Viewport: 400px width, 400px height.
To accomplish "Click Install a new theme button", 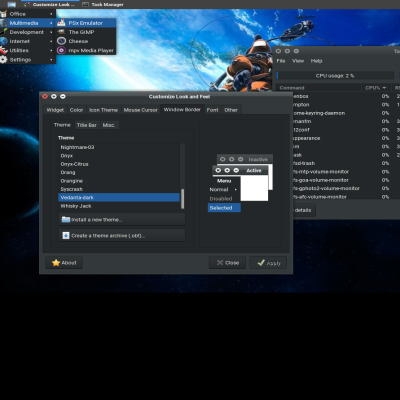I will tap(122, 220).
